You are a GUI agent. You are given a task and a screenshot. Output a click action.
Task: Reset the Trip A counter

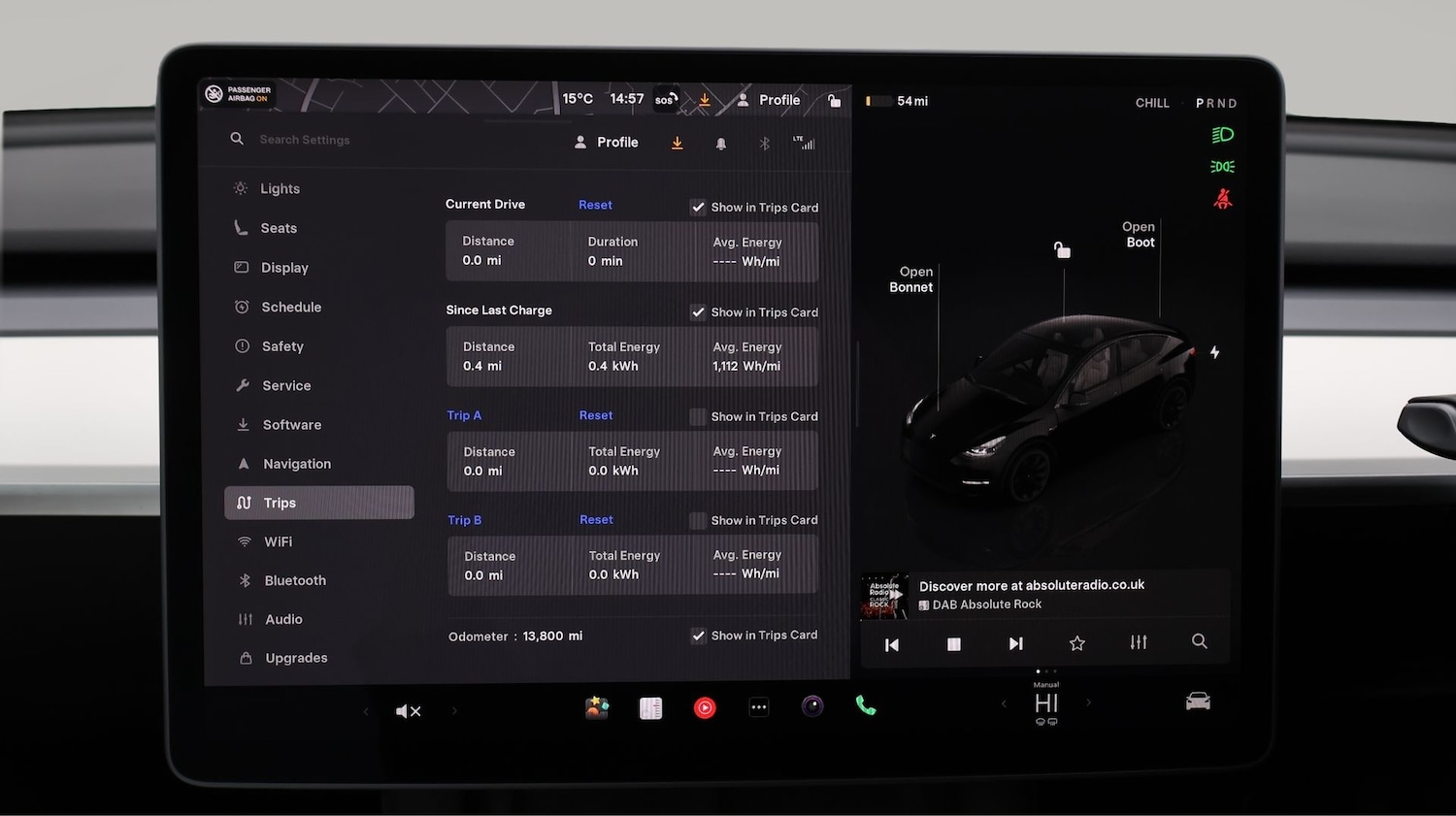coord(595,415)
